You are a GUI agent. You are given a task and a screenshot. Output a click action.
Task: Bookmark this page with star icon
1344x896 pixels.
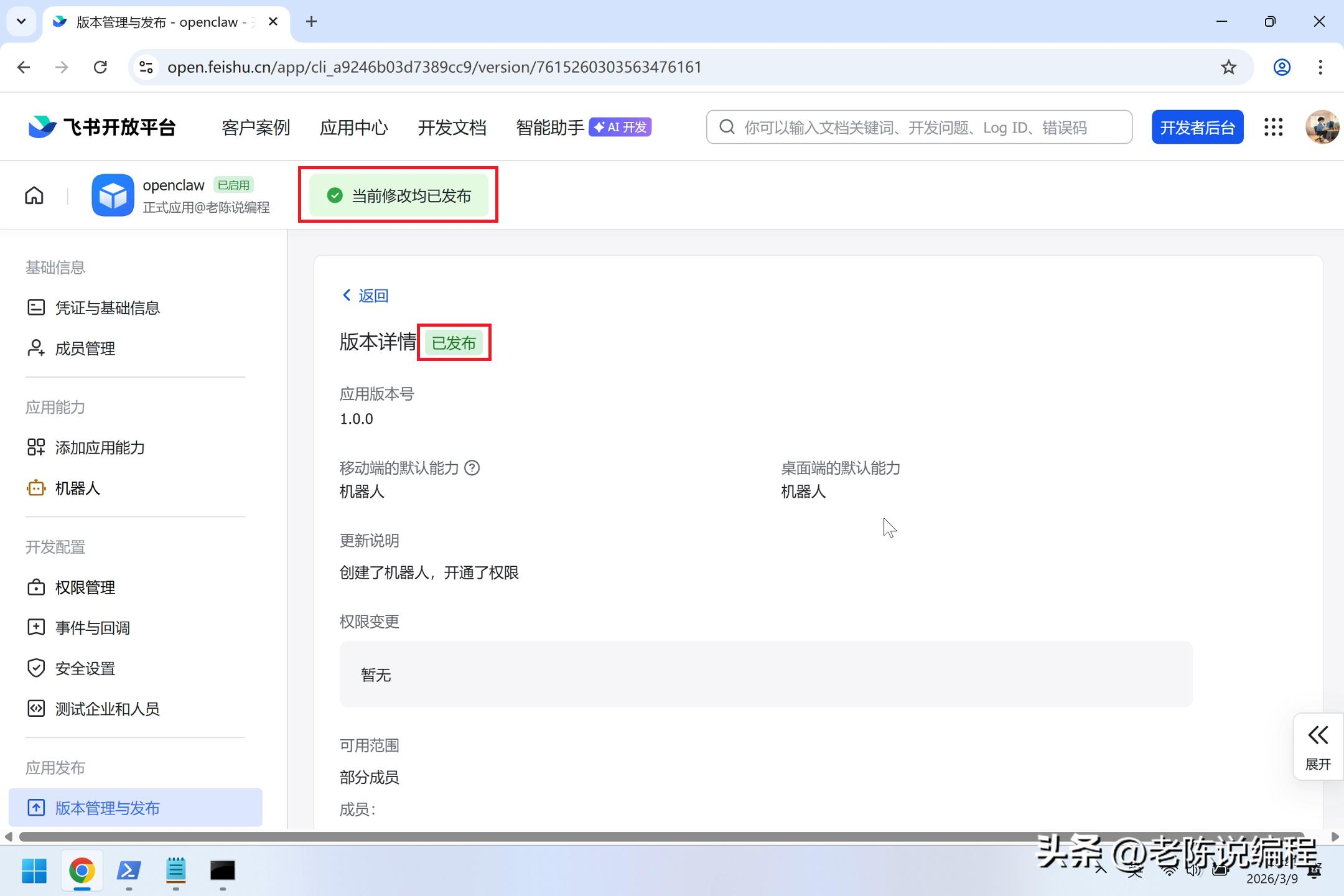(1228, 67)
